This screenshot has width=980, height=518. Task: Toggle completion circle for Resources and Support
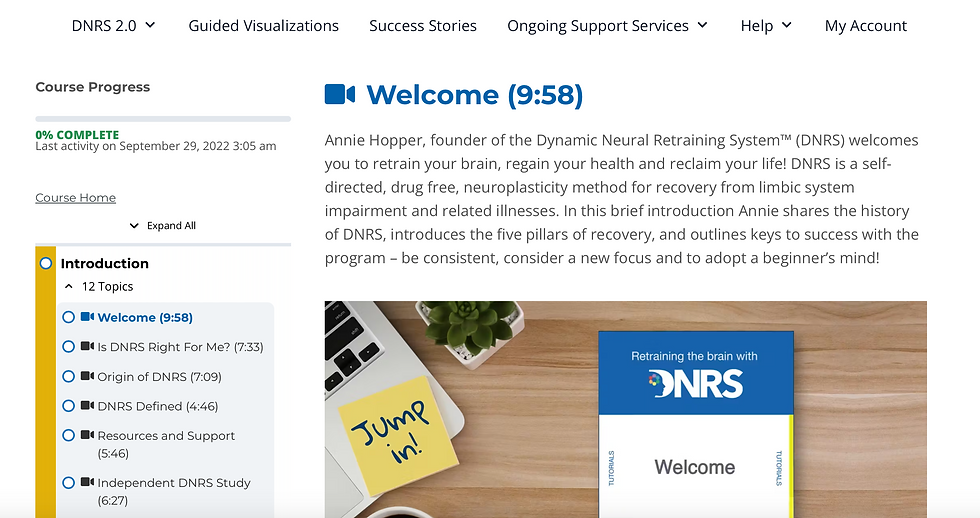(69, 436)
